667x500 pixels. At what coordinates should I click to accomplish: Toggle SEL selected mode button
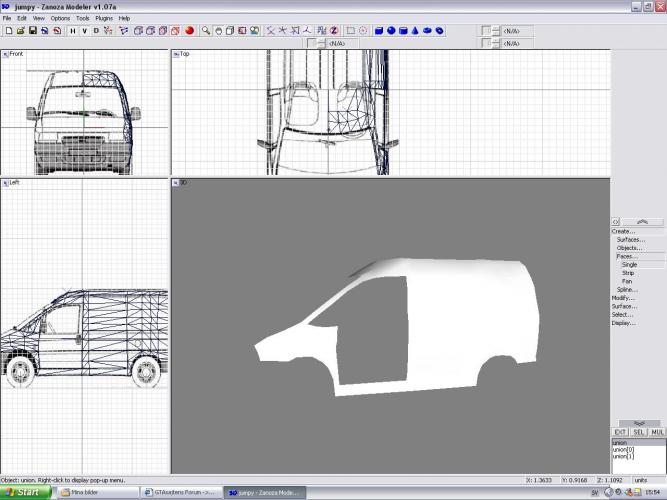tap(638, 432)
